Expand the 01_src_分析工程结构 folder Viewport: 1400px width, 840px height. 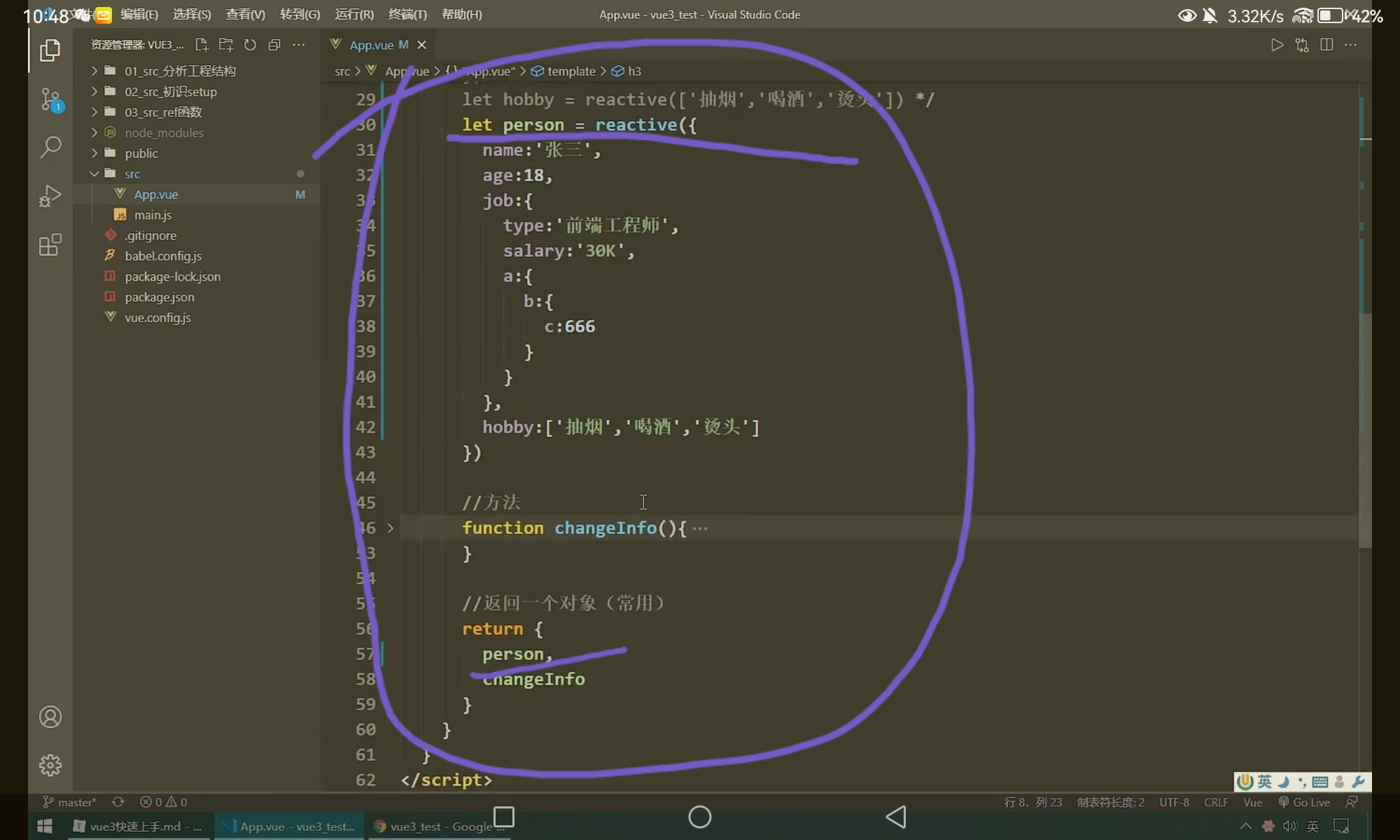pyautogui.click(x=180, y=71)
